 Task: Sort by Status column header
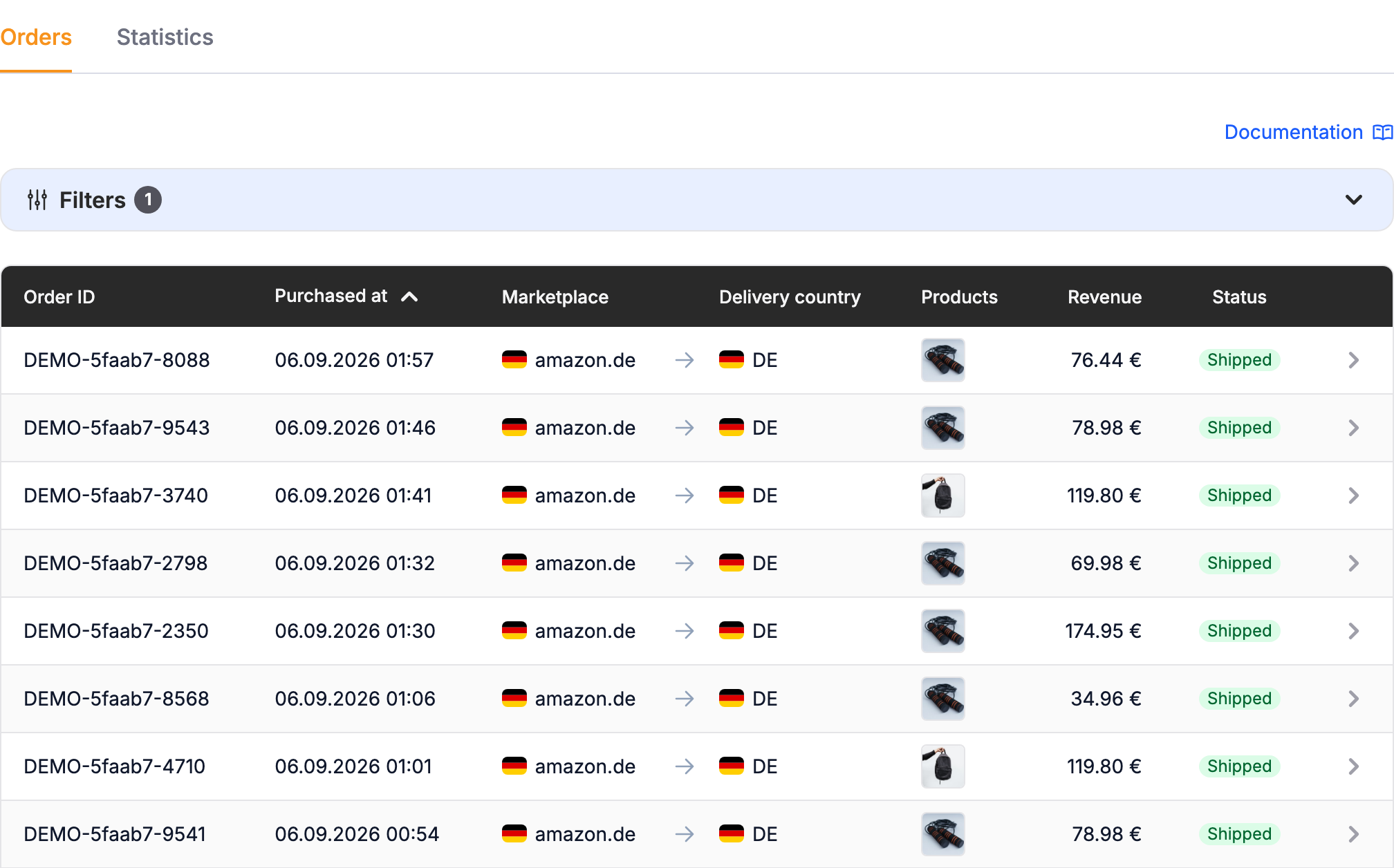(1239, 297)
